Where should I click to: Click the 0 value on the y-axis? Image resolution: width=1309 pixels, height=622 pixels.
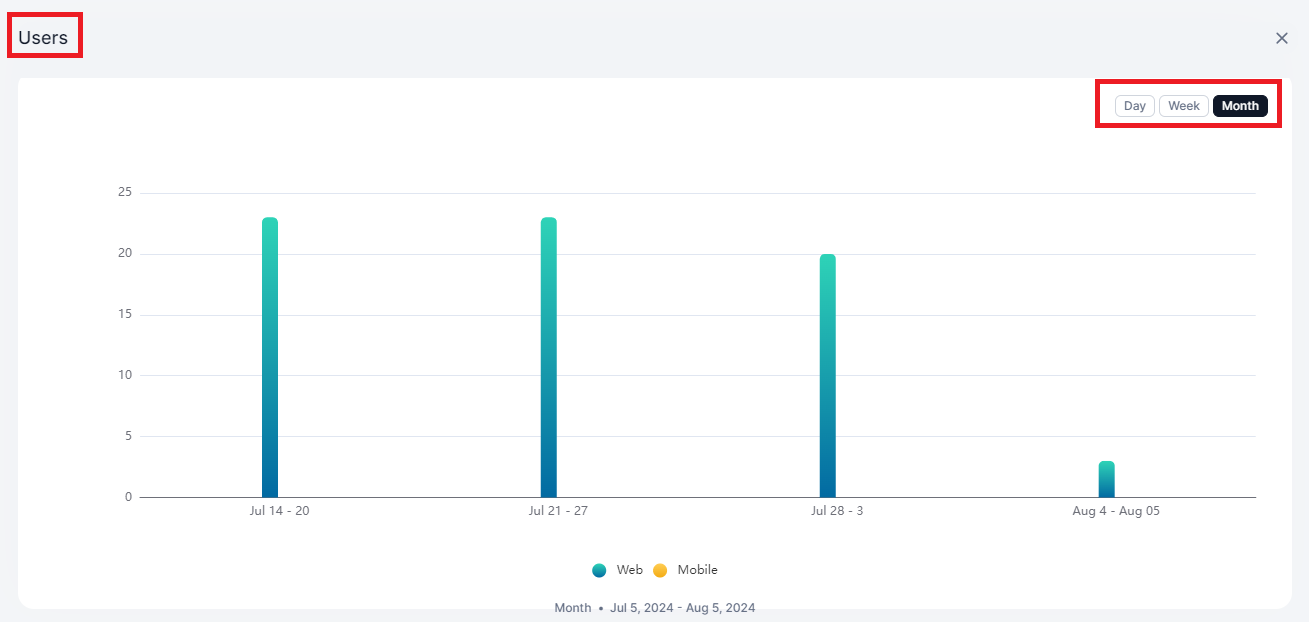pos(128,496)
